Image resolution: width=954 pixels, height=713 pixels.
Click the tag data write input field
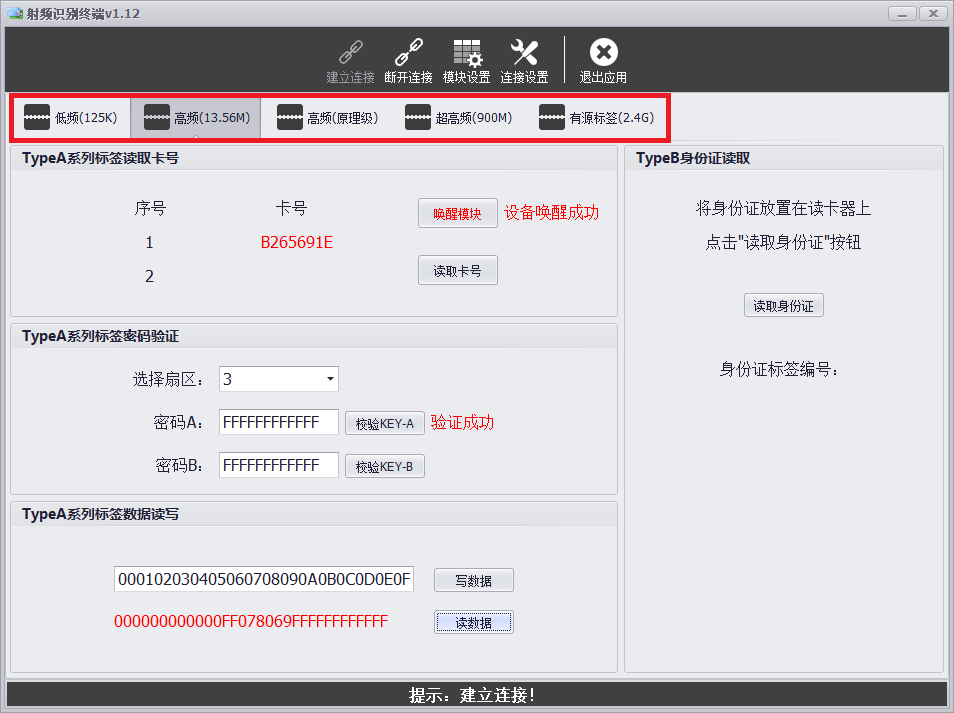263,580
